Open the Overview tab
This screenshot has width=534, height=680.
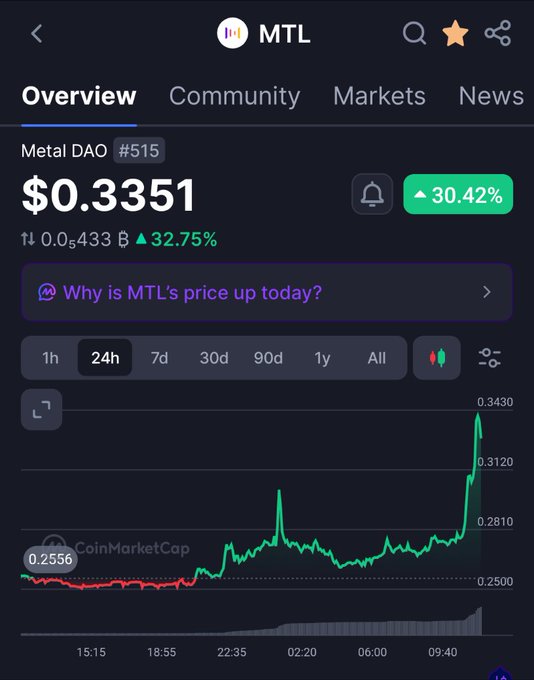[x=79, y=96]
